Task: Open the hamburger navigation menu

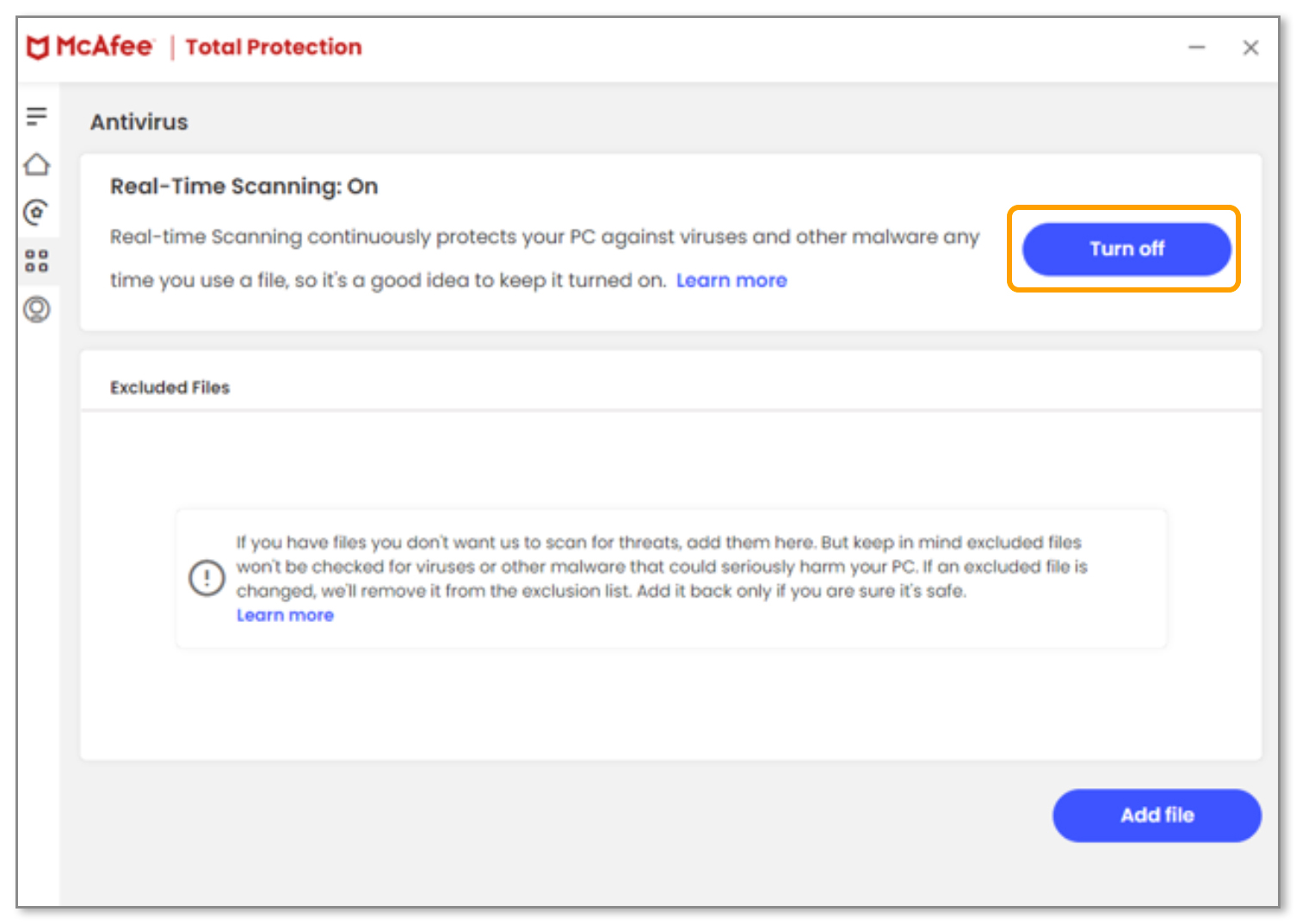Action: coord(37,114)
